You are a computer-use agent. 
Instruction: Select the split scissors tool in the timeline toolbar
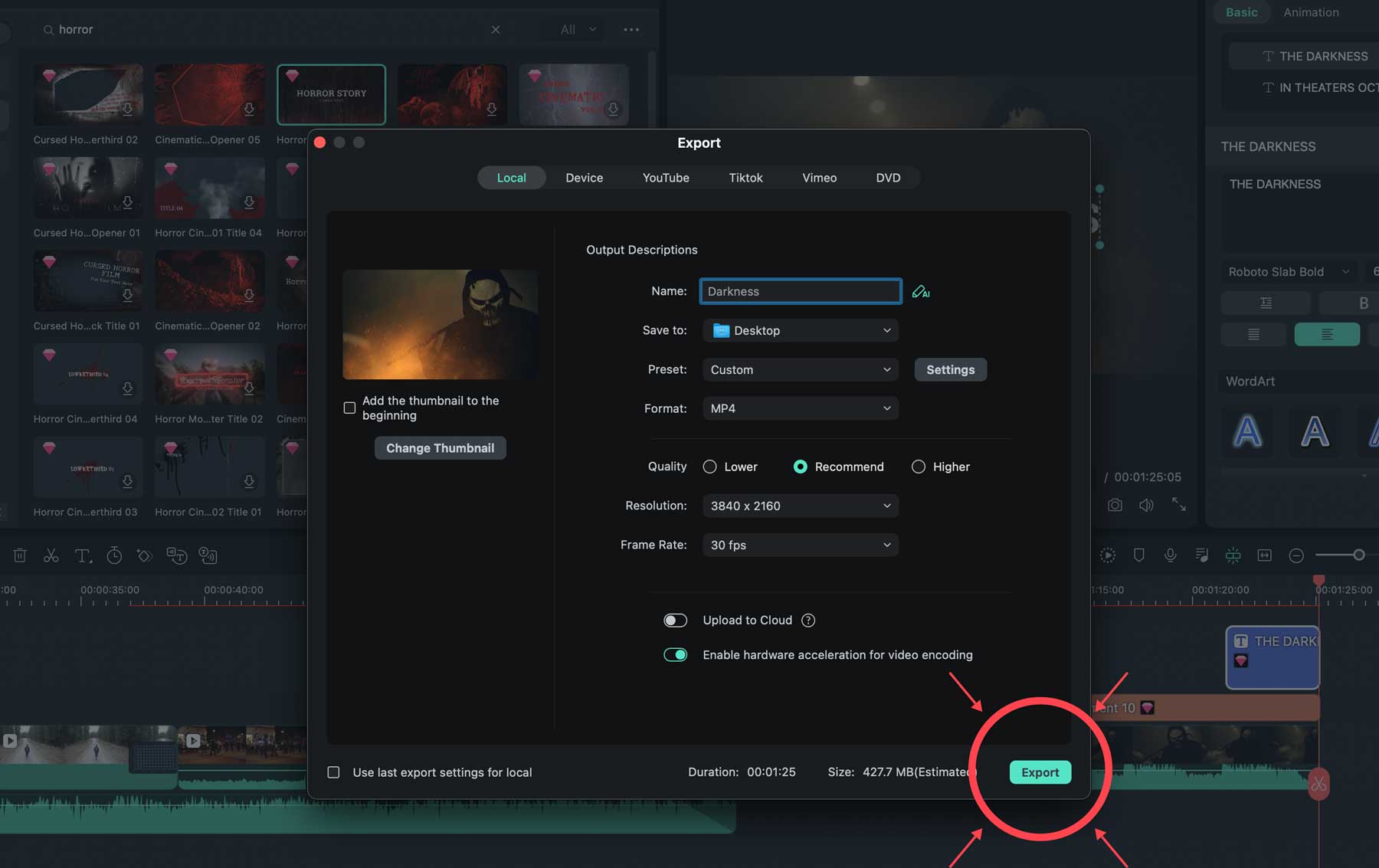pyautogui.click(x=51, y=555)
